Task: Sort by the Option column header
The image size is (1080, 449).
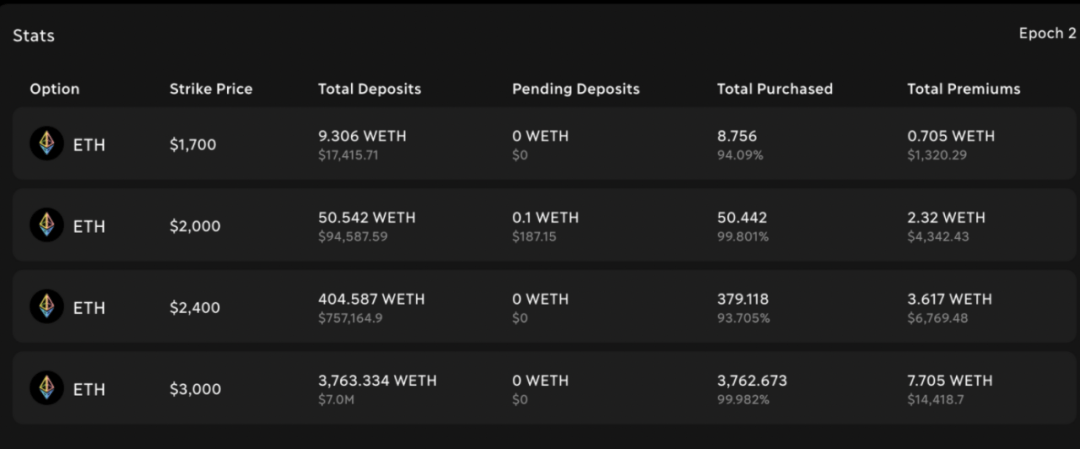Action: [x=55, y=89]
